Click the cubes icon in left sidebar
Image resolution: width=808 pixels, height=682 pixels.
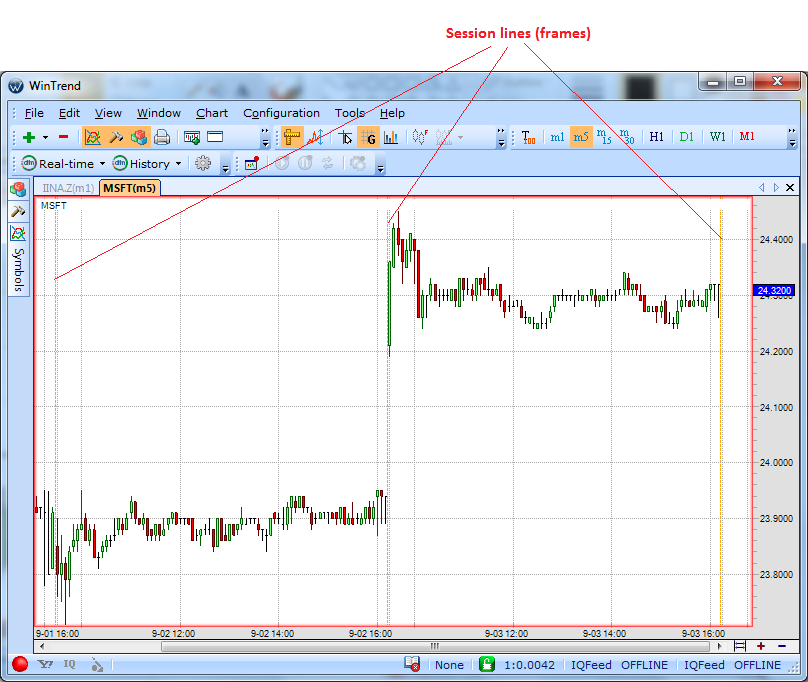18,190
